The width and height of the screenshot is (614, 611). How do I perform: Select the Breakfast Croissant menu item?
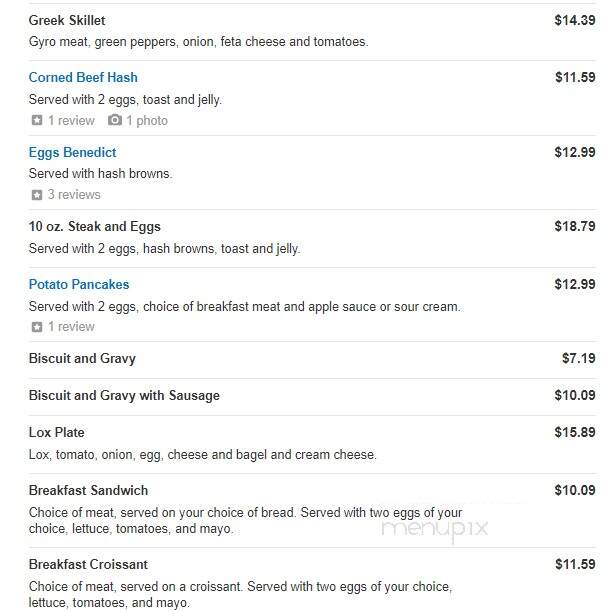pyautogui.click(x=88, y=564)
